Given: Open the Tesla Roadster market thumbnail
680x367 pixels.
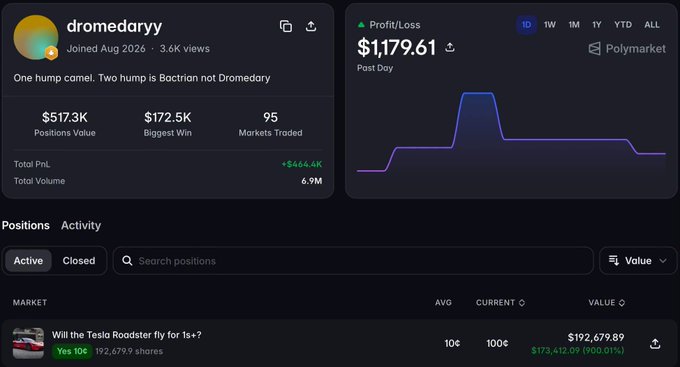Looking at the screenshot, I should point(28,343).
